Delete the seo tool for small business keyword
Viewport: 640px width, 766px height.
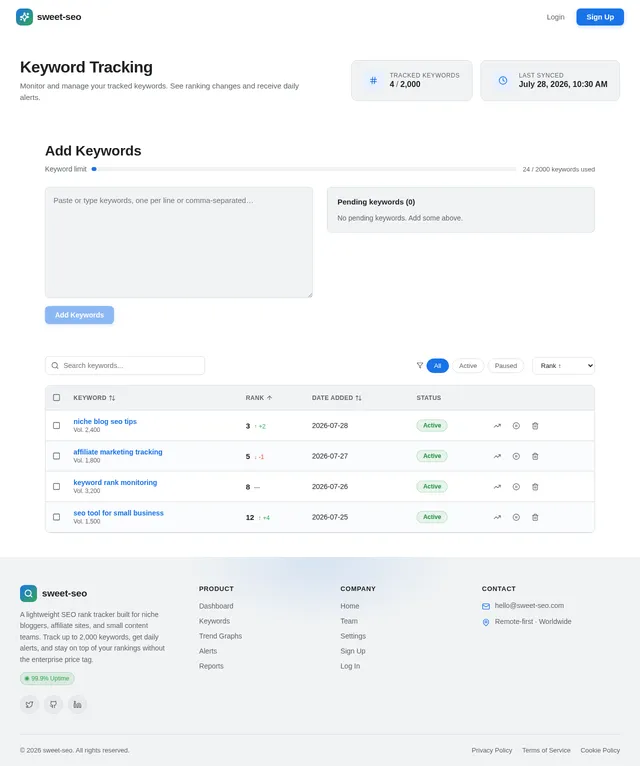point(535,517)
